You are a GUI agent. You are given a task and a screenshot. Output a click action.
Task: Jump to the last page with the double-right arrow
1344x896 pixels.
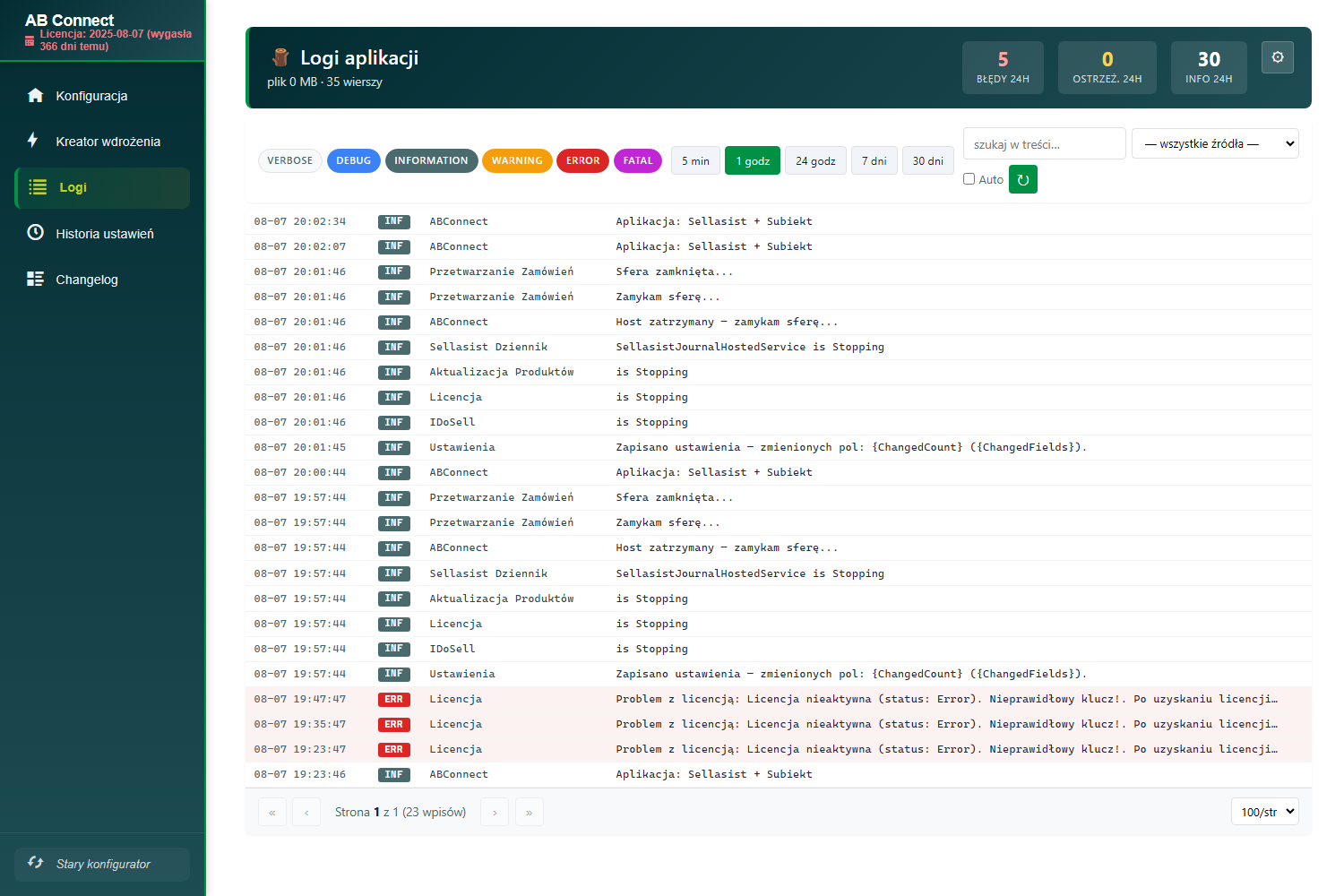tap(530, 813)
